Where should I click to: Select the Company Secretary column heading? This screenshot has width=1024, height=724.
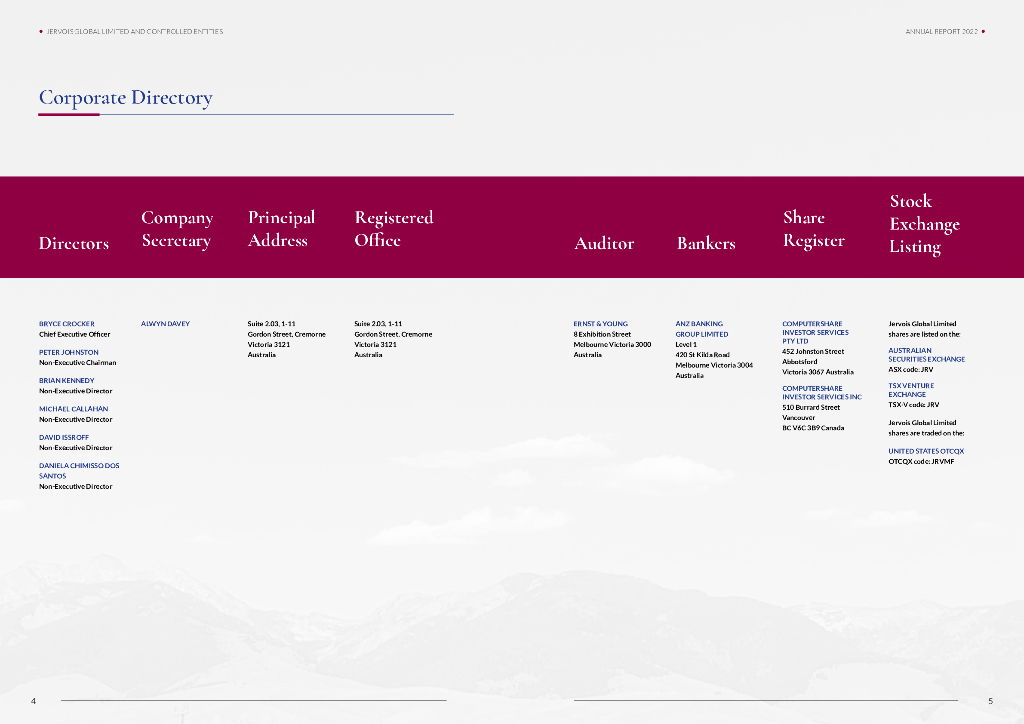click(177, 229)
